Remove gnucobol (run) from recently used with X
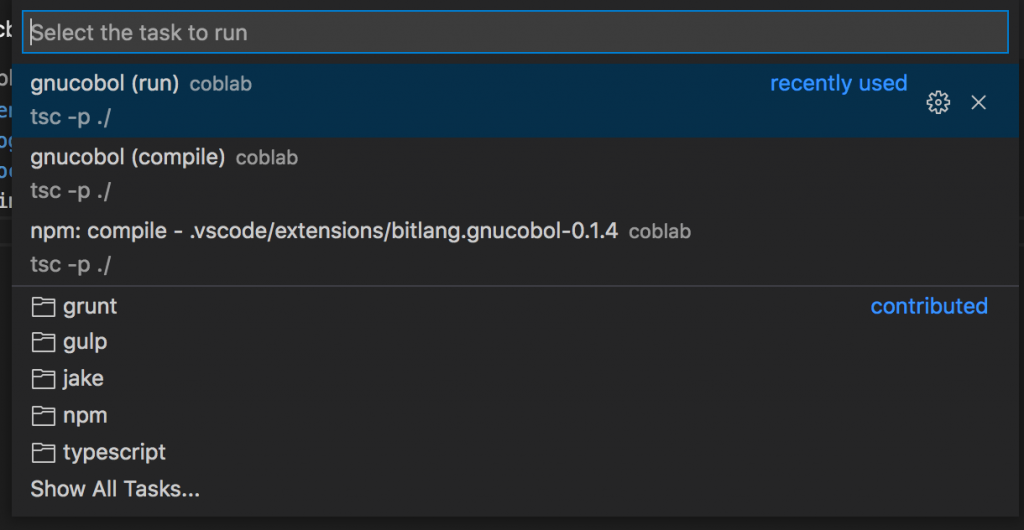This screenshot has height=530, width=1024. click(978, 102)
